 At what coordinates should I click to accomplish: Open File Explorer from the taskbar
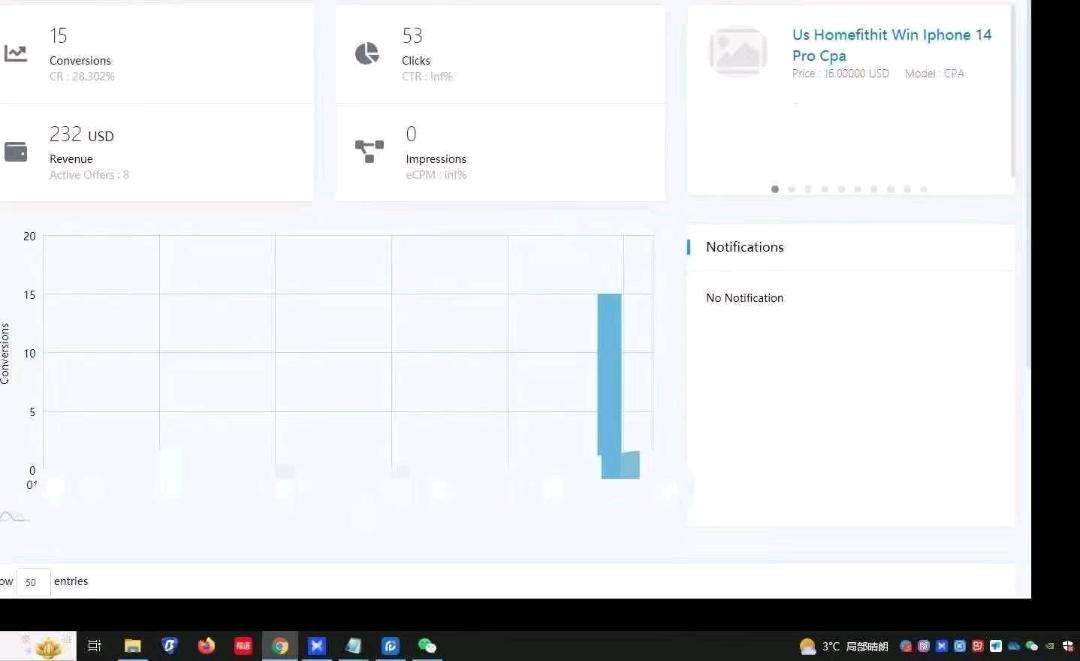pos(132,646)
